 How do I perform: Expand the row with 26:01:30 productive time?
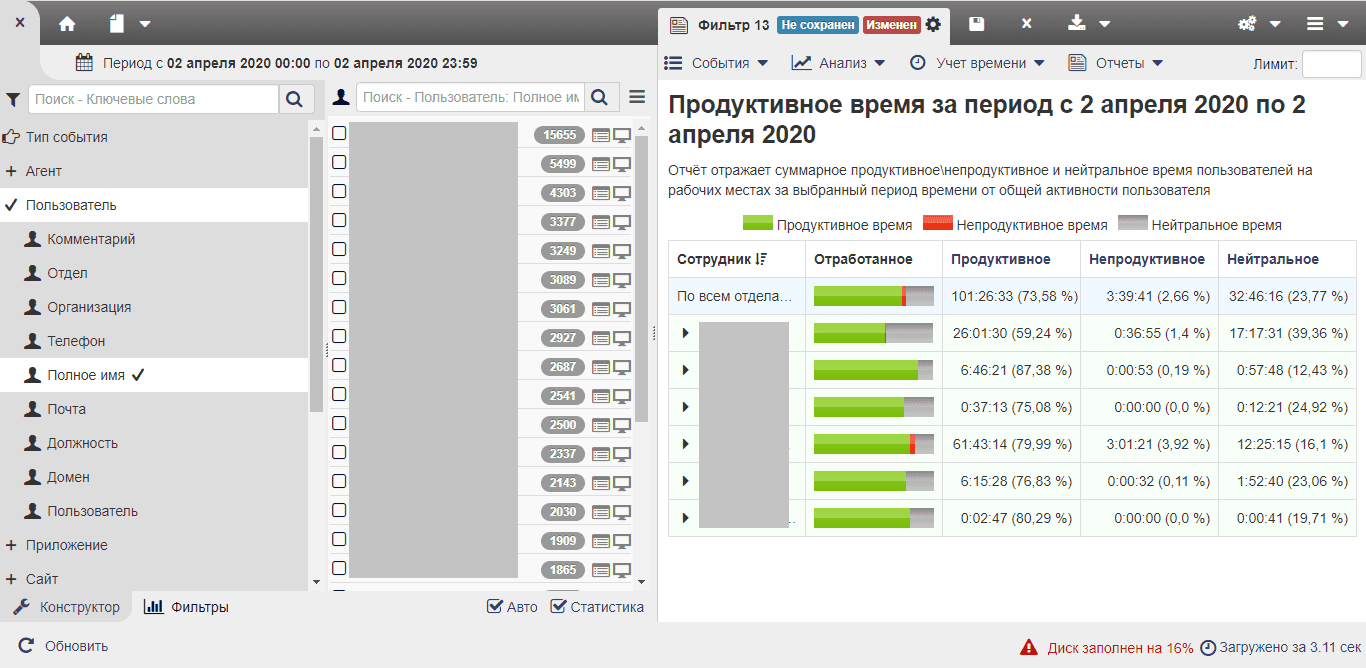[x=685, y=333]
